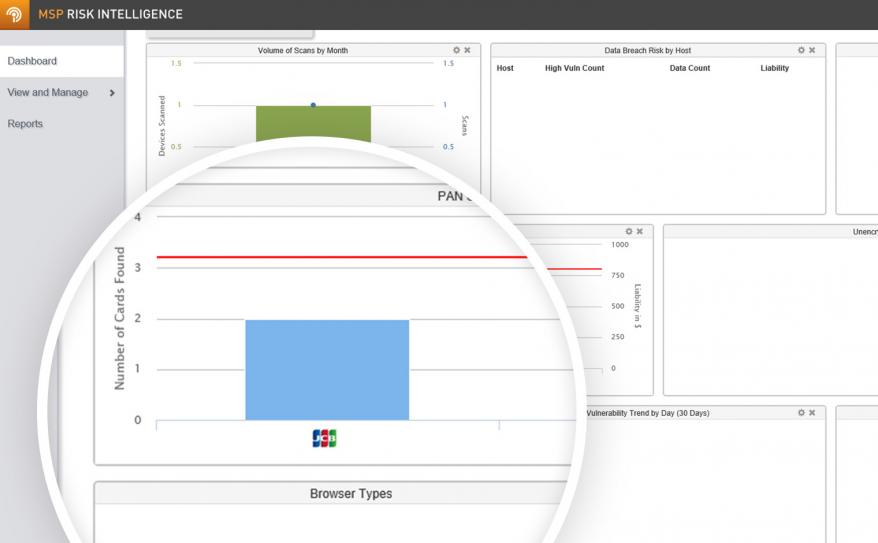
Task: Expand the View and Manage chevron
Action: coord(113,93)
